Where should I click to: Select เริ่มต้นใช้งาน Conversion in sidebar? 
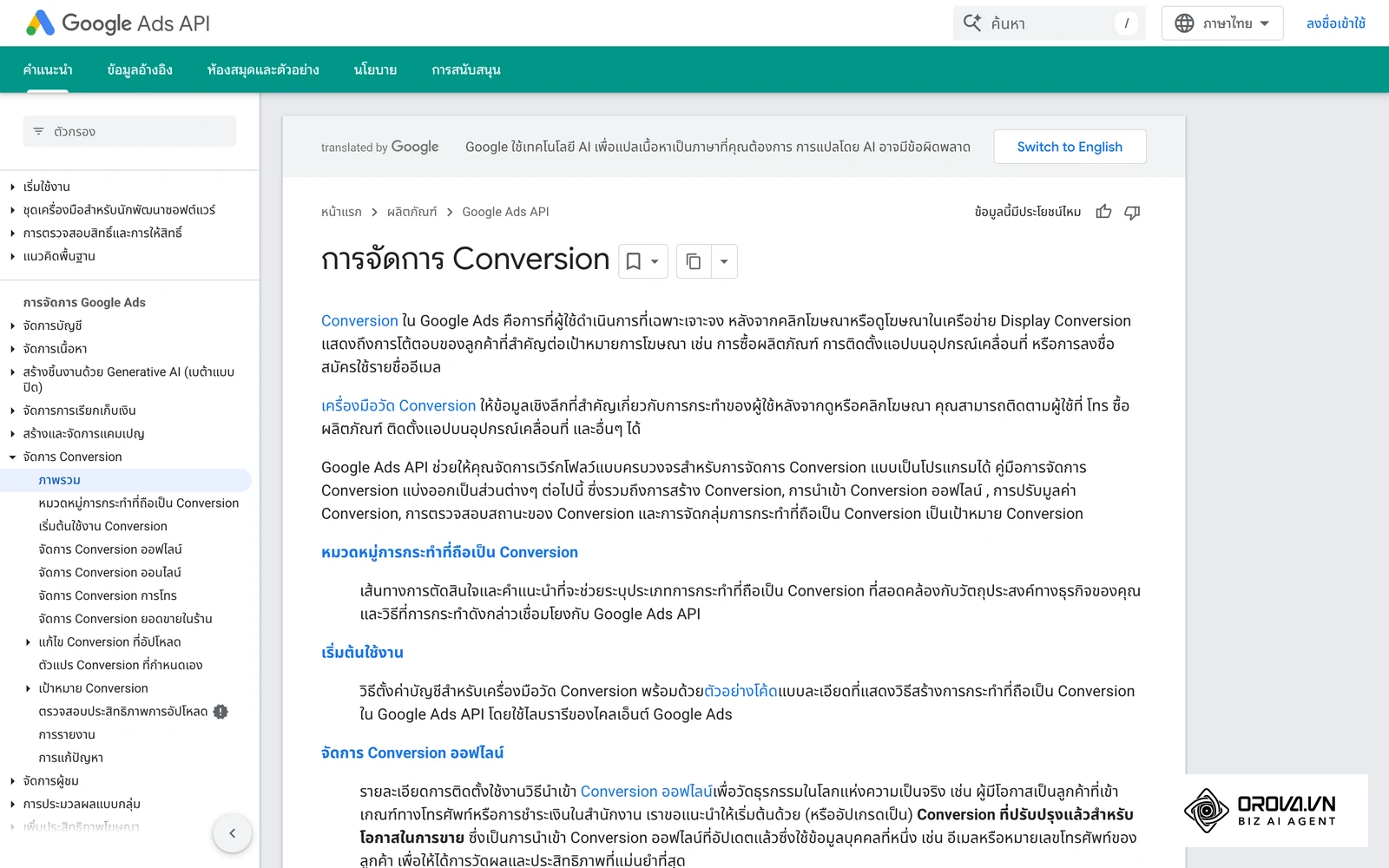tap(103, 527)
